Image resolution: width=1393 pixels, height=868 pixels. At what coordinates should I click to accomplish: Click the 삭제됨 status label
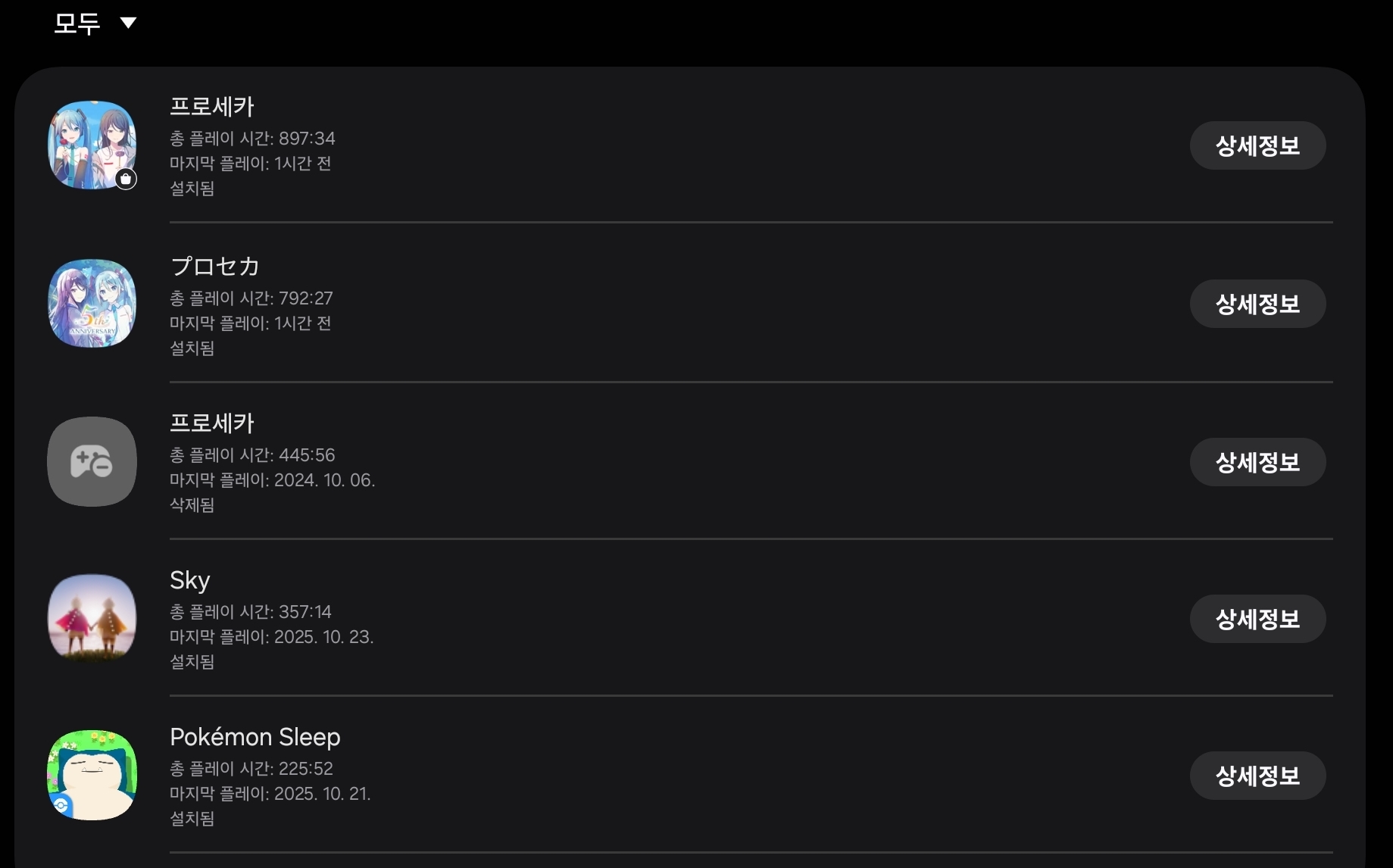click(x=192, y=505)
